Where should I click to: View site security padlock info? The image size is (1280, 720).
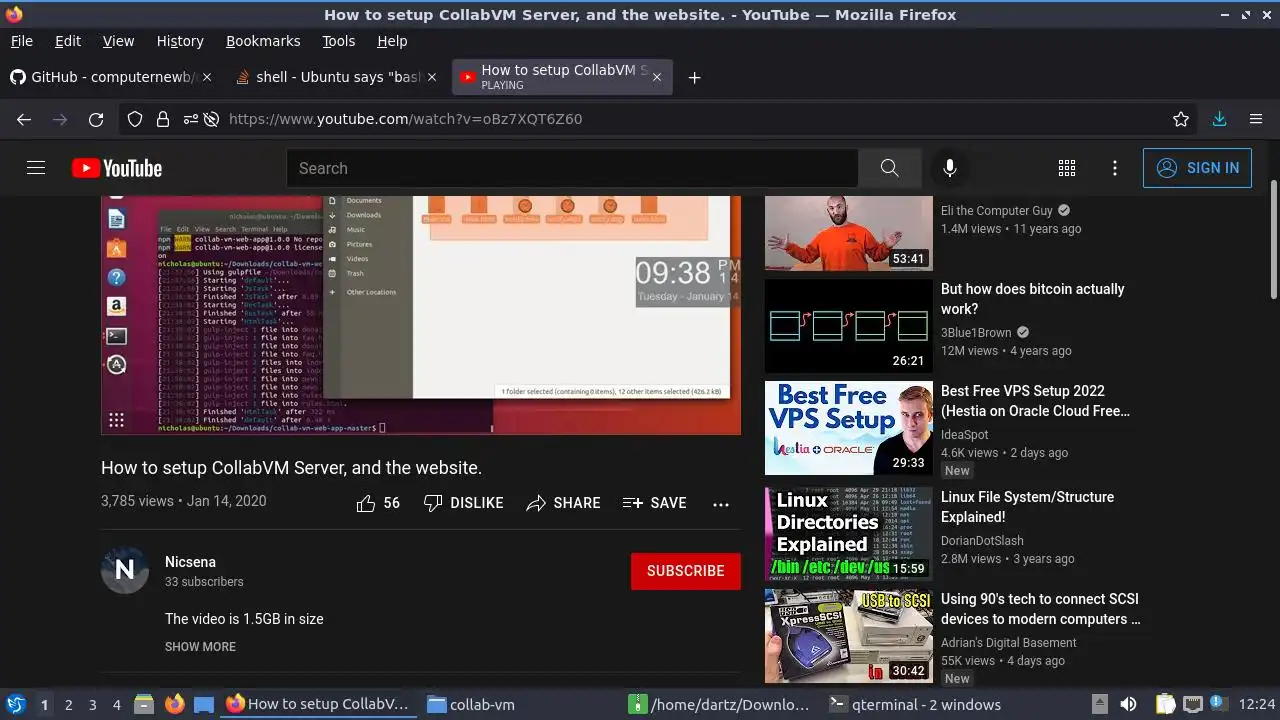(162, 119)
